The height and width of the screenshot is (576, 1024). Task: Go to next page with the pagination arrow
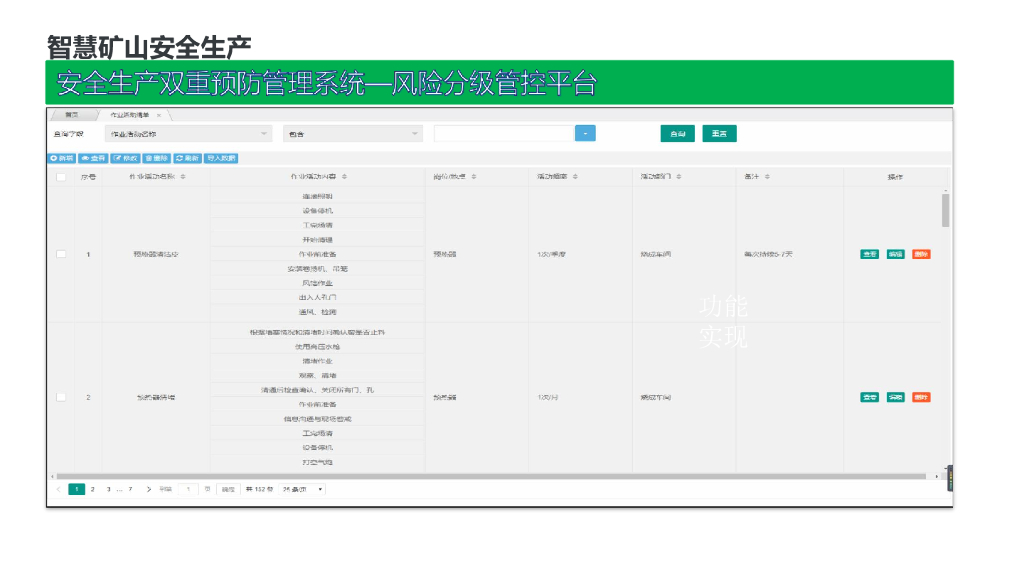pyautogui.click(x=148, y=489)
